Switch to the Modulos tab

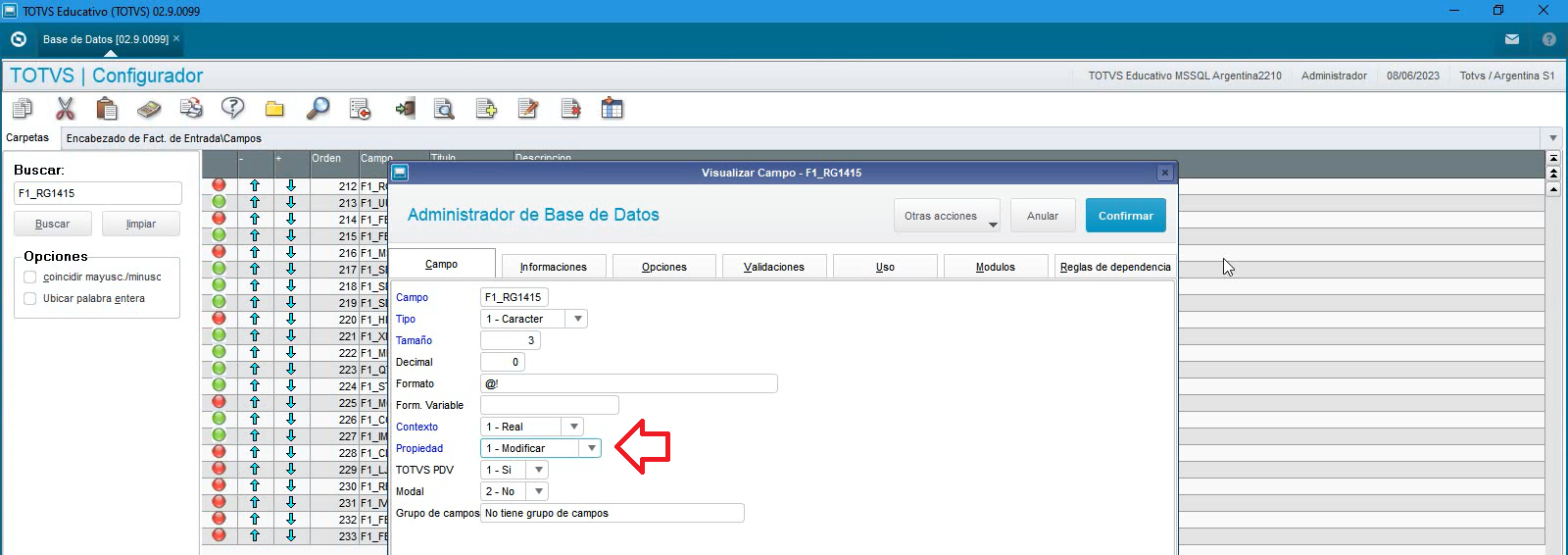pyautogui.click(x=996, y=267)
